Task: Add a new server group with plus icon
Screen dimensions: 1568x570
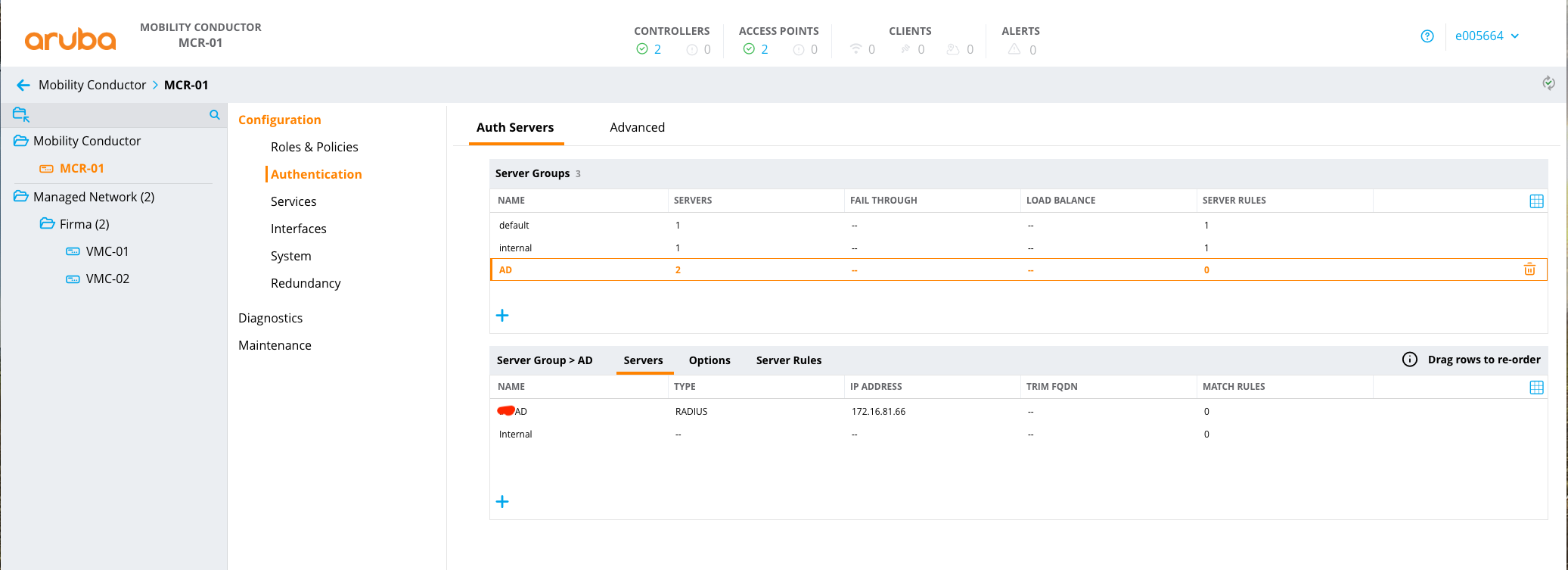Action: click(502, 316)
